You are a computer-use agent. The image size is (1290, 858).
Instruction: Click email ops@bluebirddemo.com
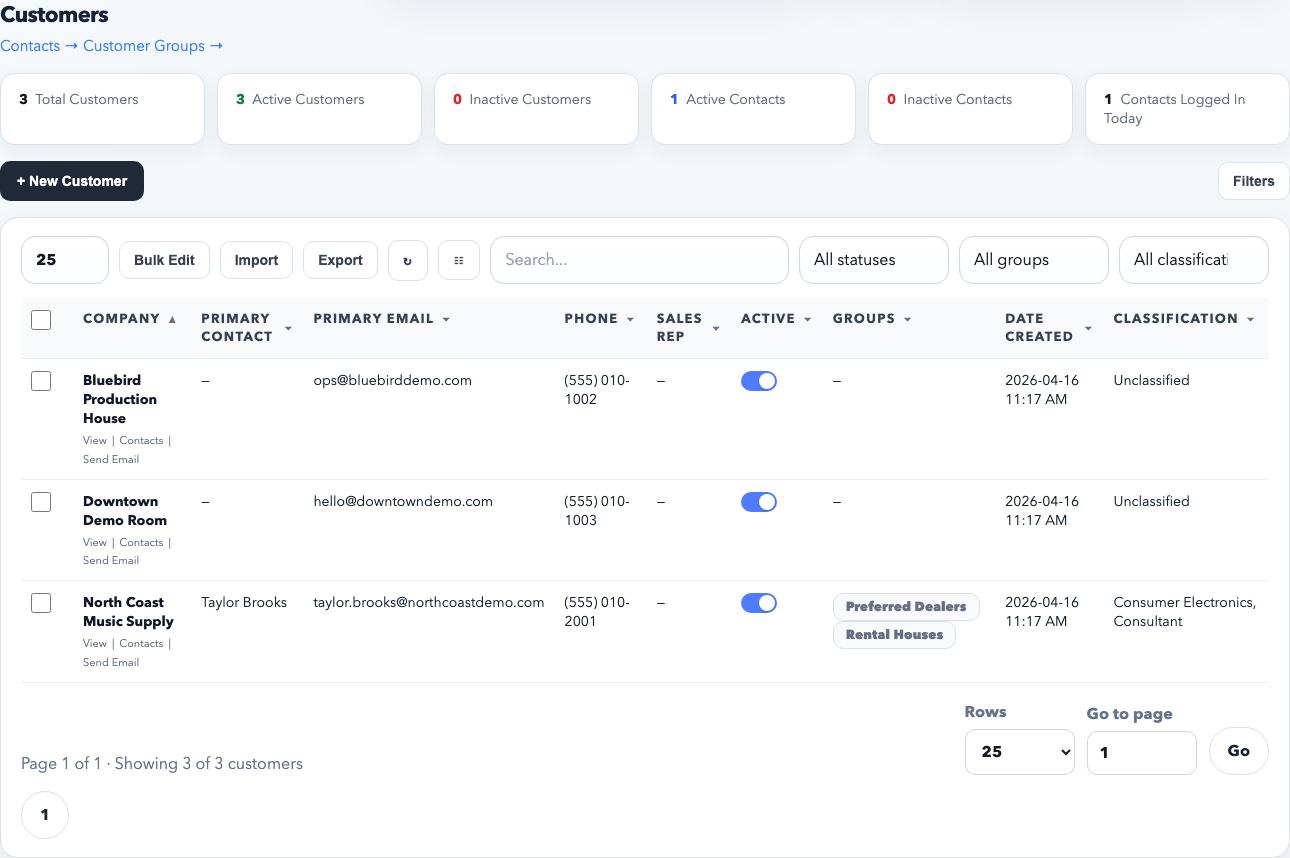click(393, 381)
